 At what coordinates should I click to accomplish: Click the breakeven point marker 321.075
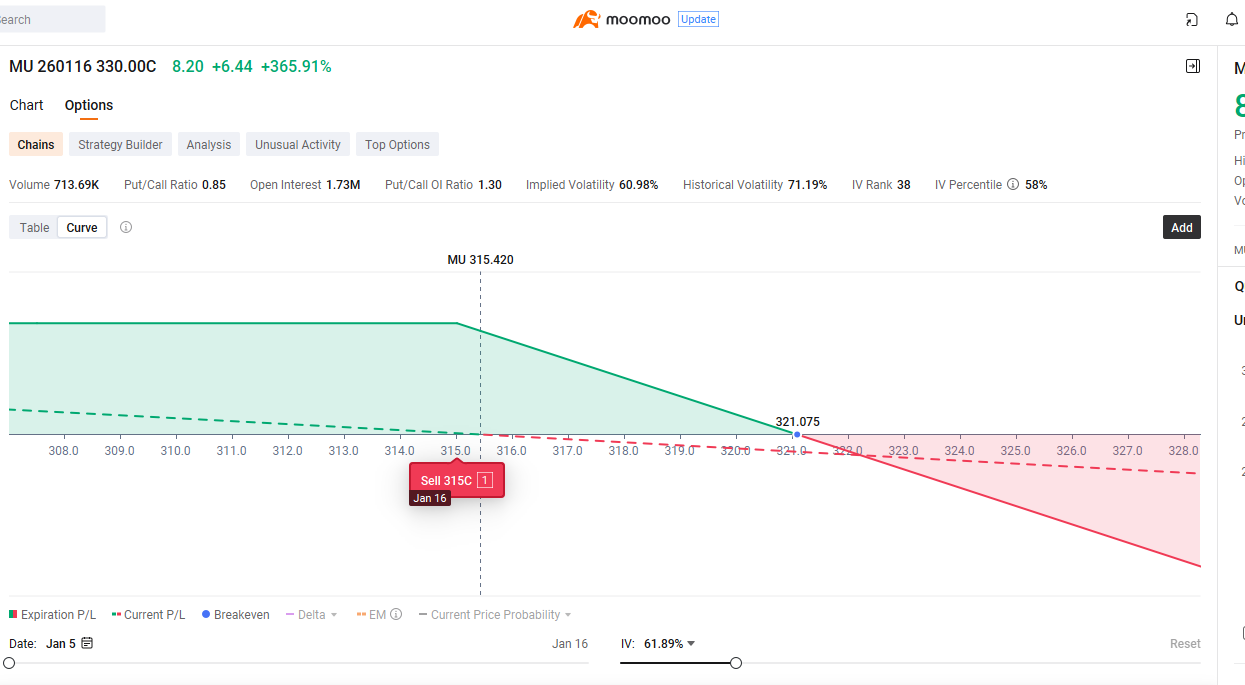tap(797, 434)
